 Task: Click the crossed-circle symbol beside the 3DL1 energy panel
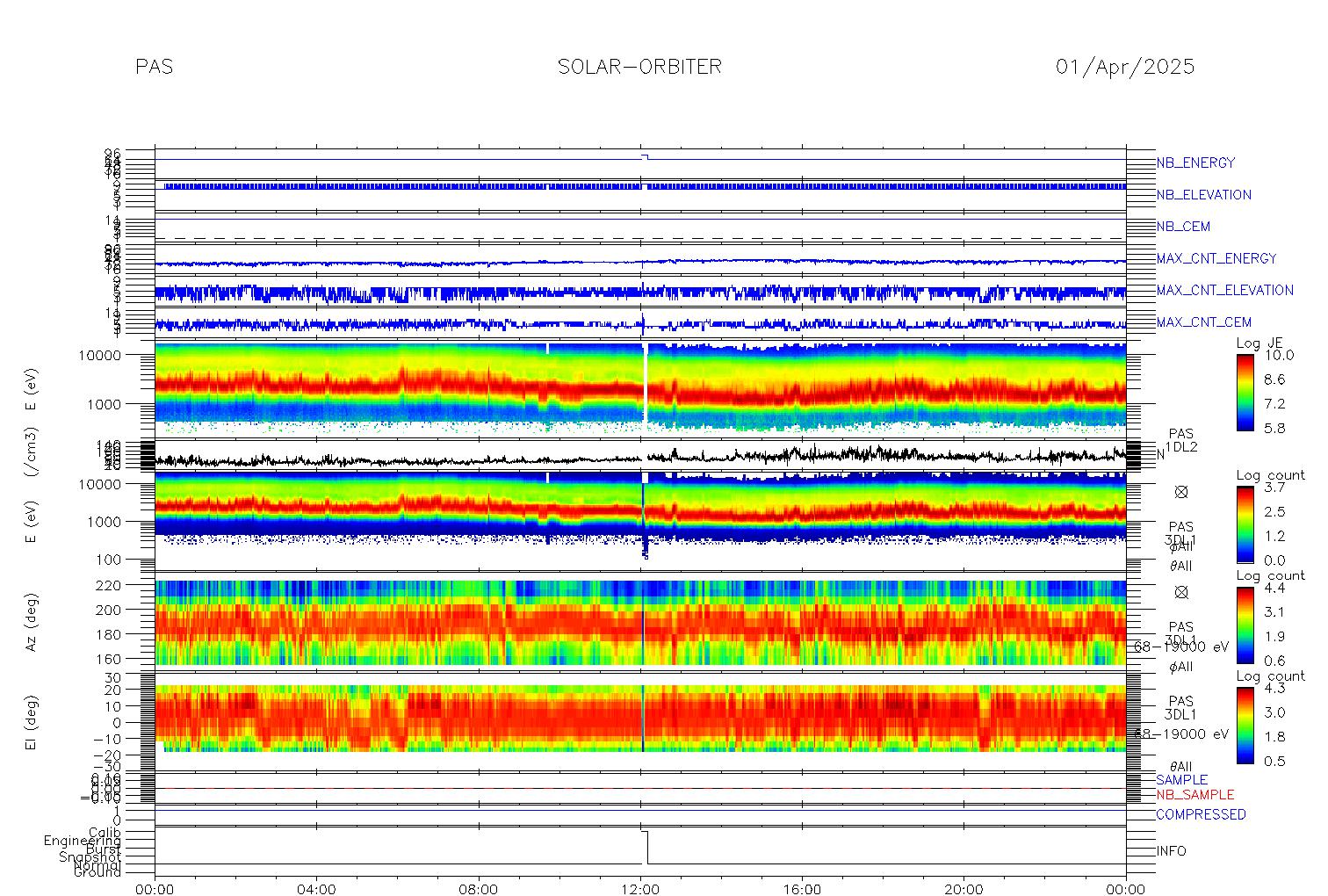[x=1181, y=493]
